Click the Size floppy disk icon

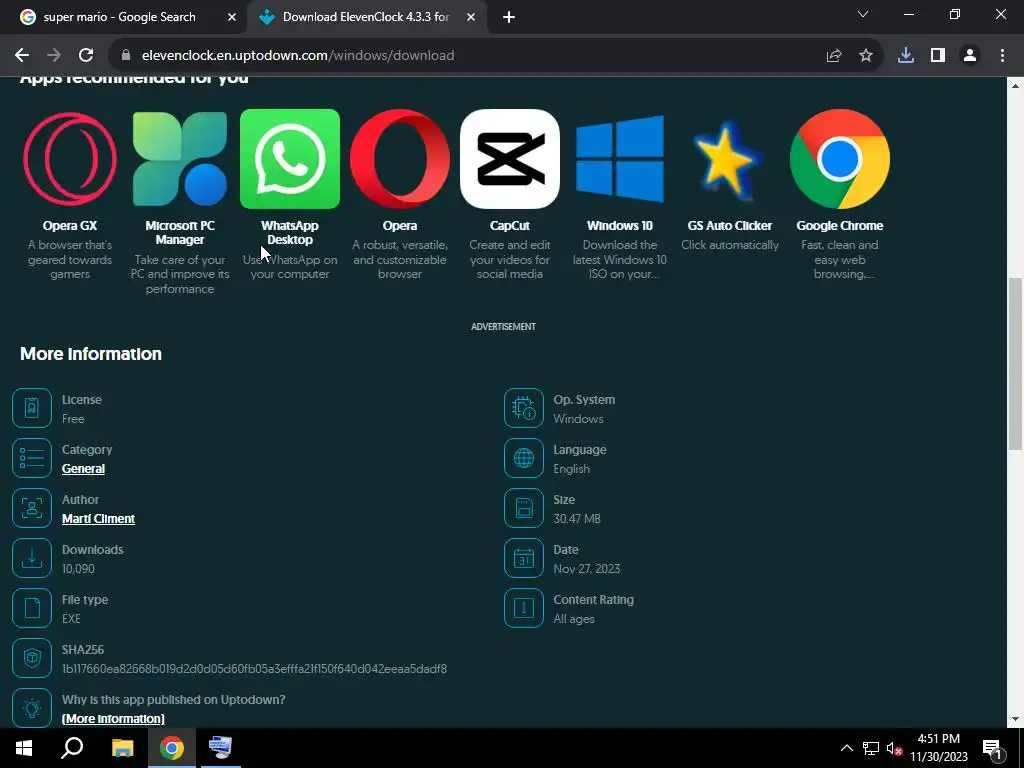pyautogui.click(x=524, y=507)
